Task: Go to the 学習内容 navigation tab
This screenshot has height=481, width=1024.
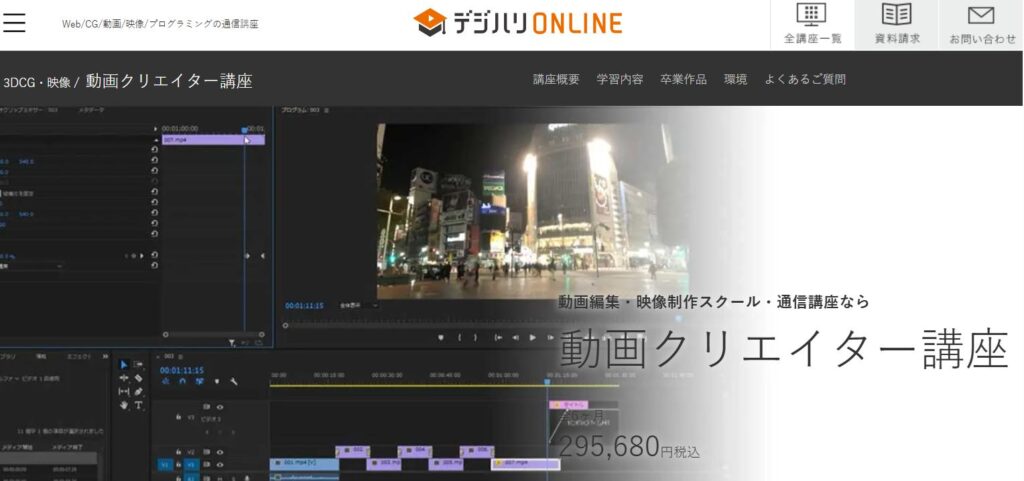Action: click(x=619, y=79)
